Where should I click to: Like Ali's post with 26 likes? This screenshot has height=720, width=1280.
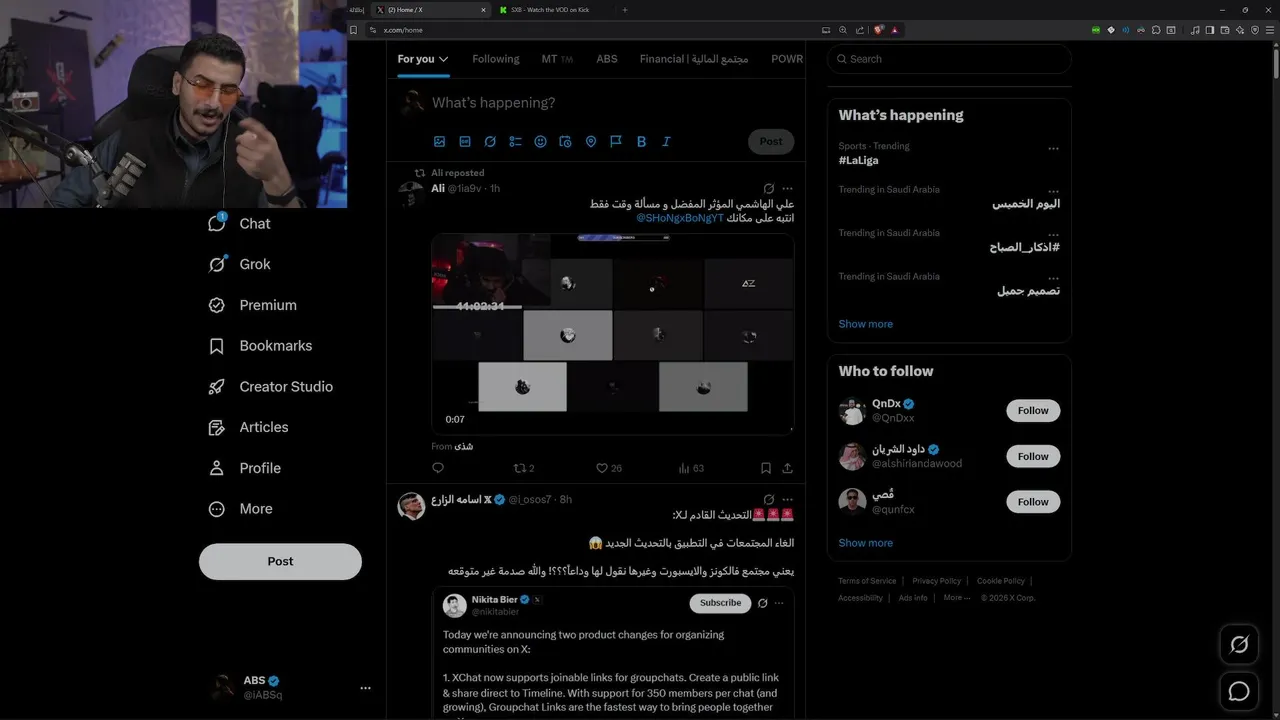[609, 468]
